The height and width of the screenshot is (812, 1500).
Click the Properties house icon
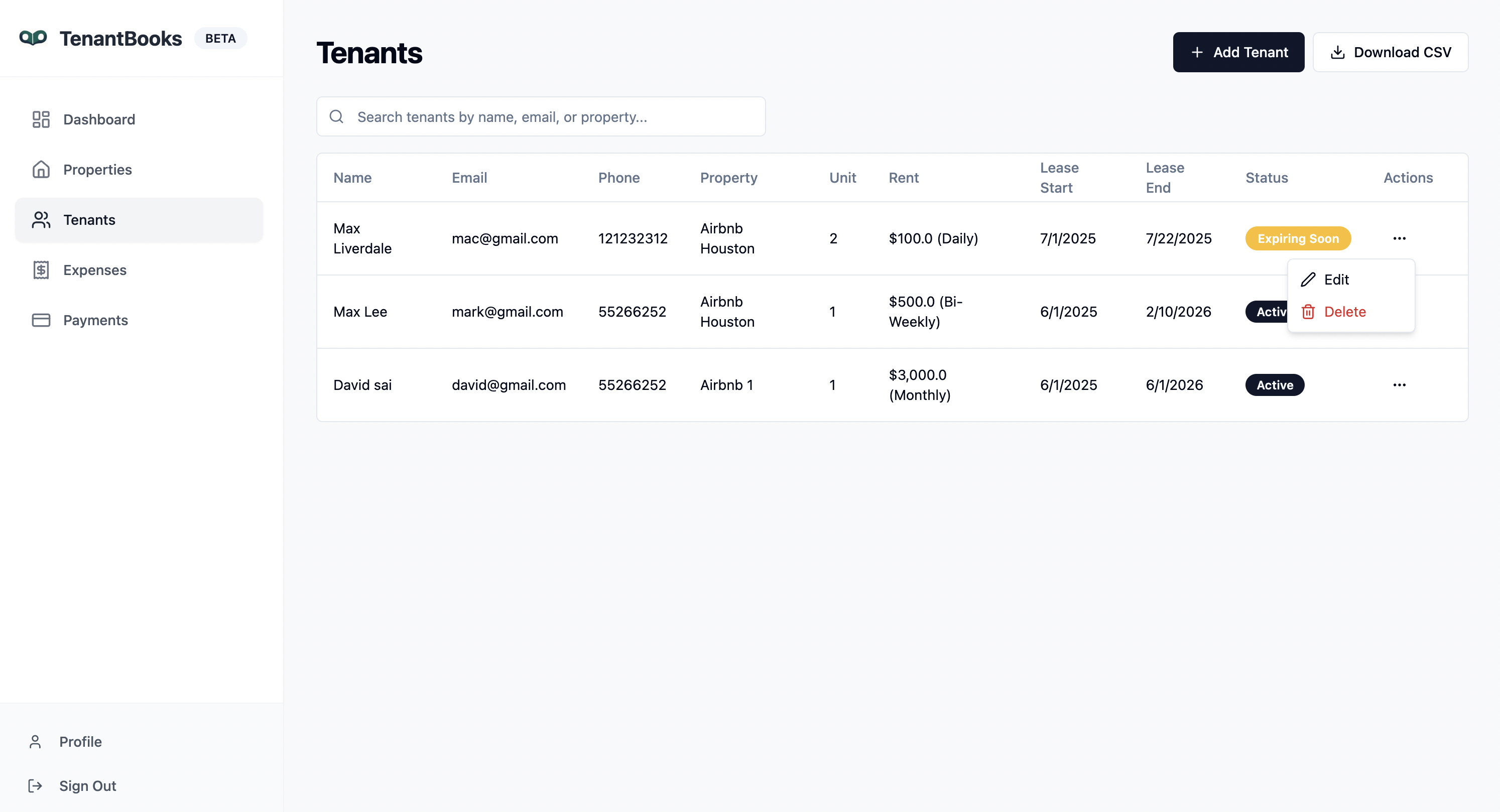tap(41, 170)
